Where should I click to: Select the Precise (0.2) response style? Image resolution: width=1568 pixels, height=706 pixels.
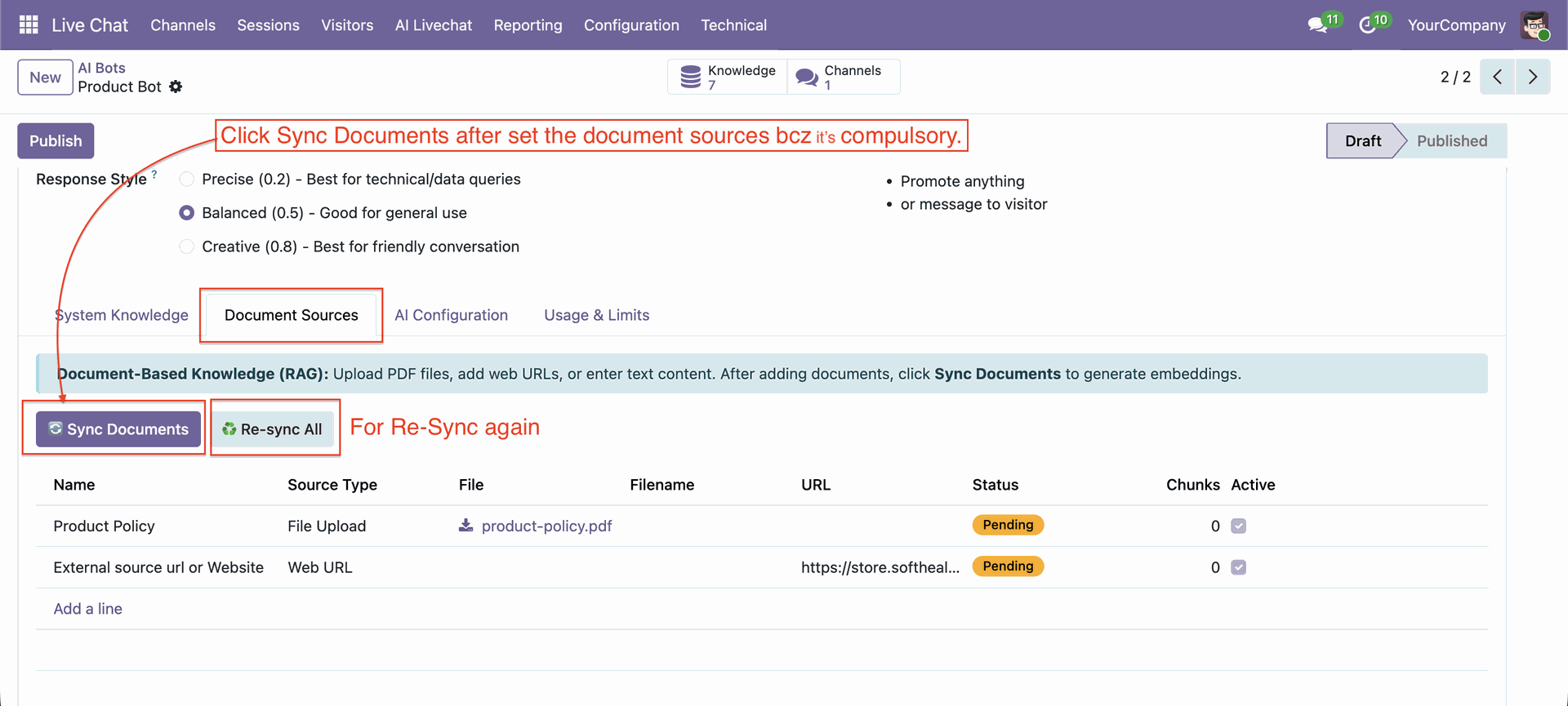[x=187, y=180]
